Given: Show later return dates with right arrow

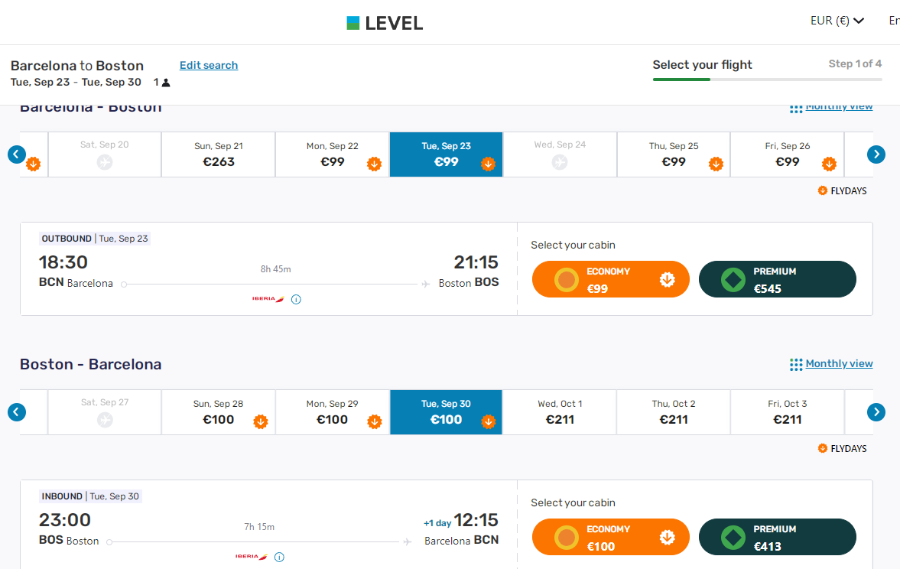Looking at the screenshot, I should [876, 412].
